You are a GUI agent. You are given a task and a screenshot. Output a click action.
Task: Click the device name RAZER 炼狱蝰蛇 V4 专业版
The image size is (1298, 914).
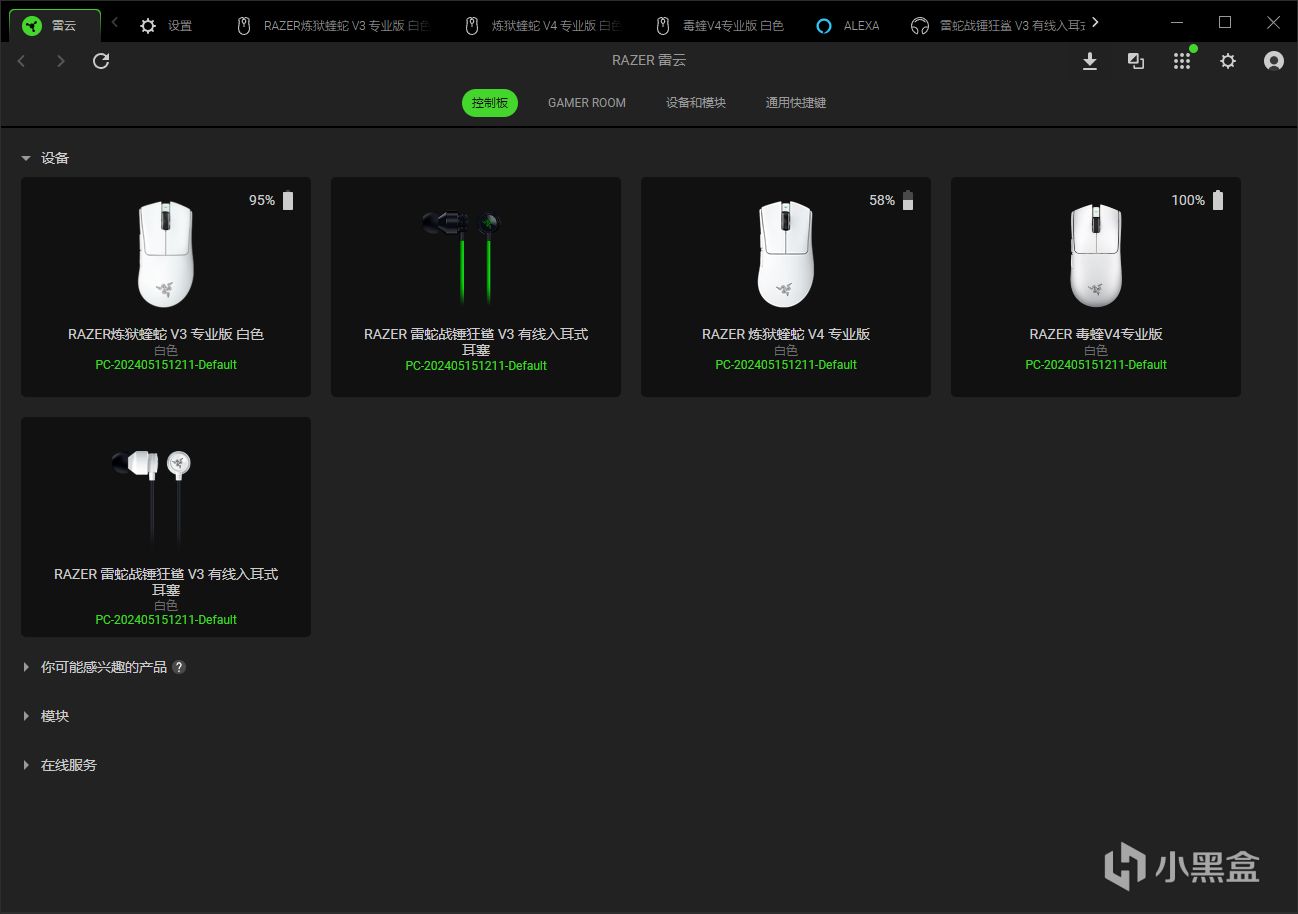(786, 334)
